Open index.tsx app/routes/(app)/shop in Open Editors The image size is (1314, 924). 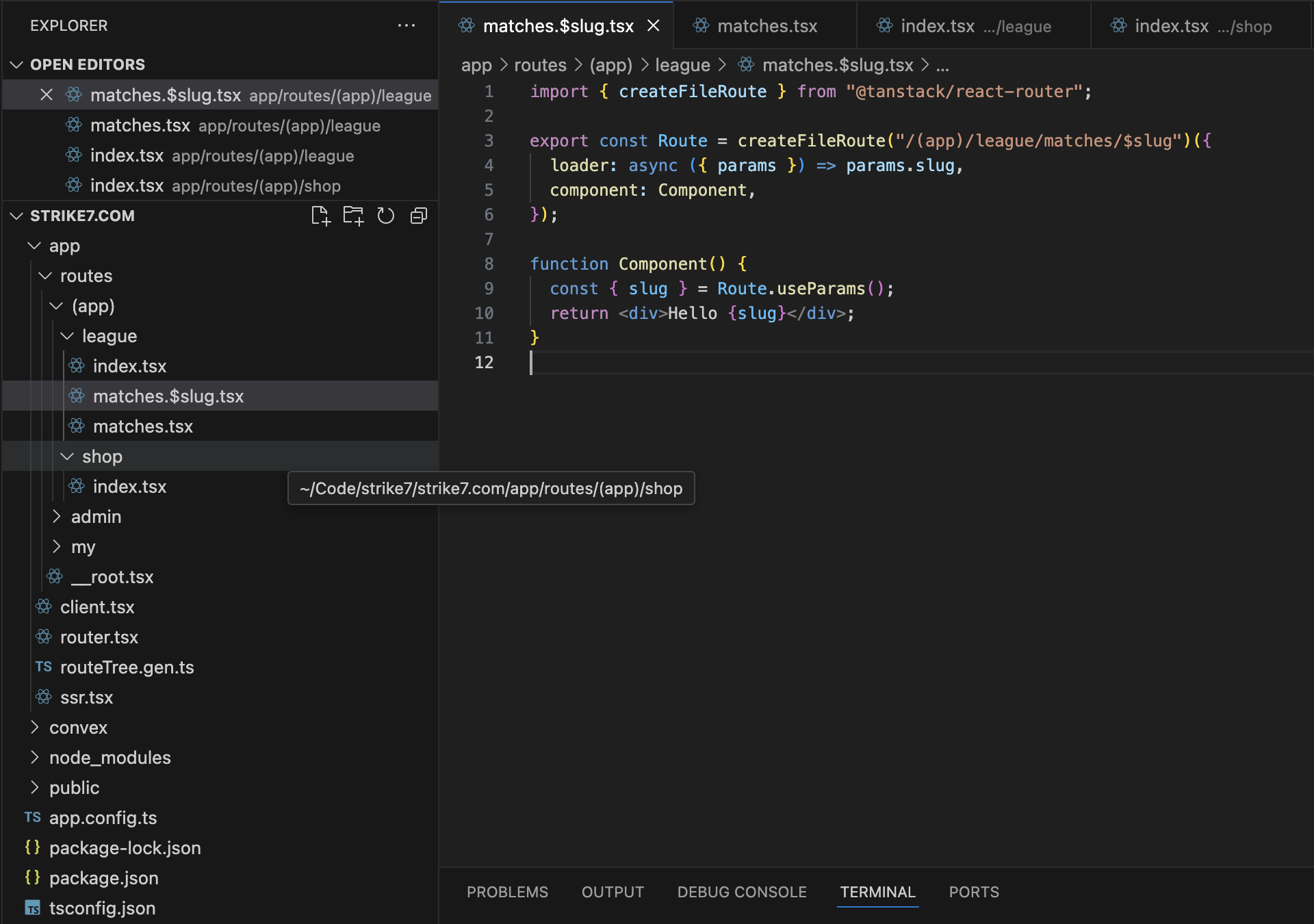(x=220, y=185)
